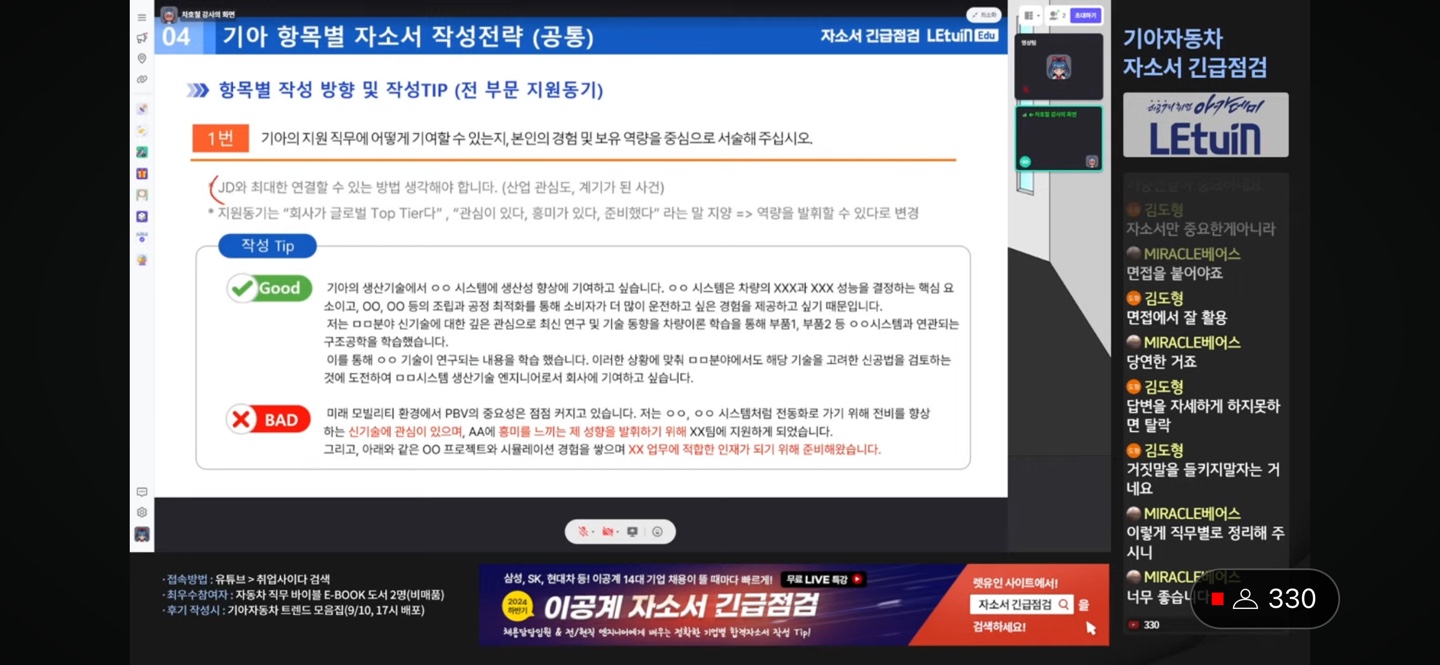This screenshot has height=665, width=1440.
Task: Click chat message 면접에서 잘 활용
Action: pyautogui.click(x=1176, y=318)
